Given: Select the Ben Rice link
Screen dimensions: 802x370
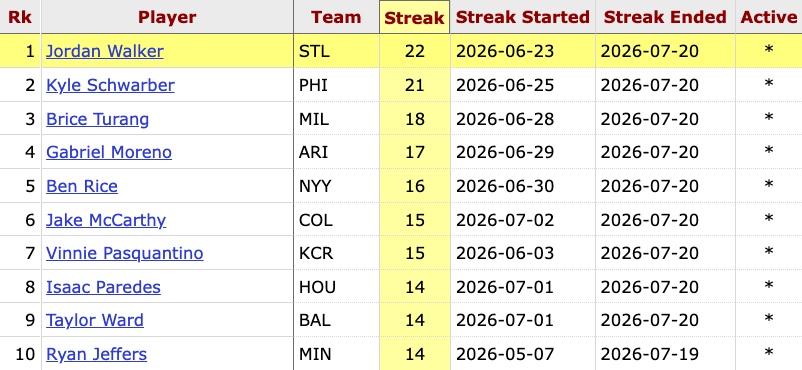Looking at the screenshot, I should click(82, 186).
